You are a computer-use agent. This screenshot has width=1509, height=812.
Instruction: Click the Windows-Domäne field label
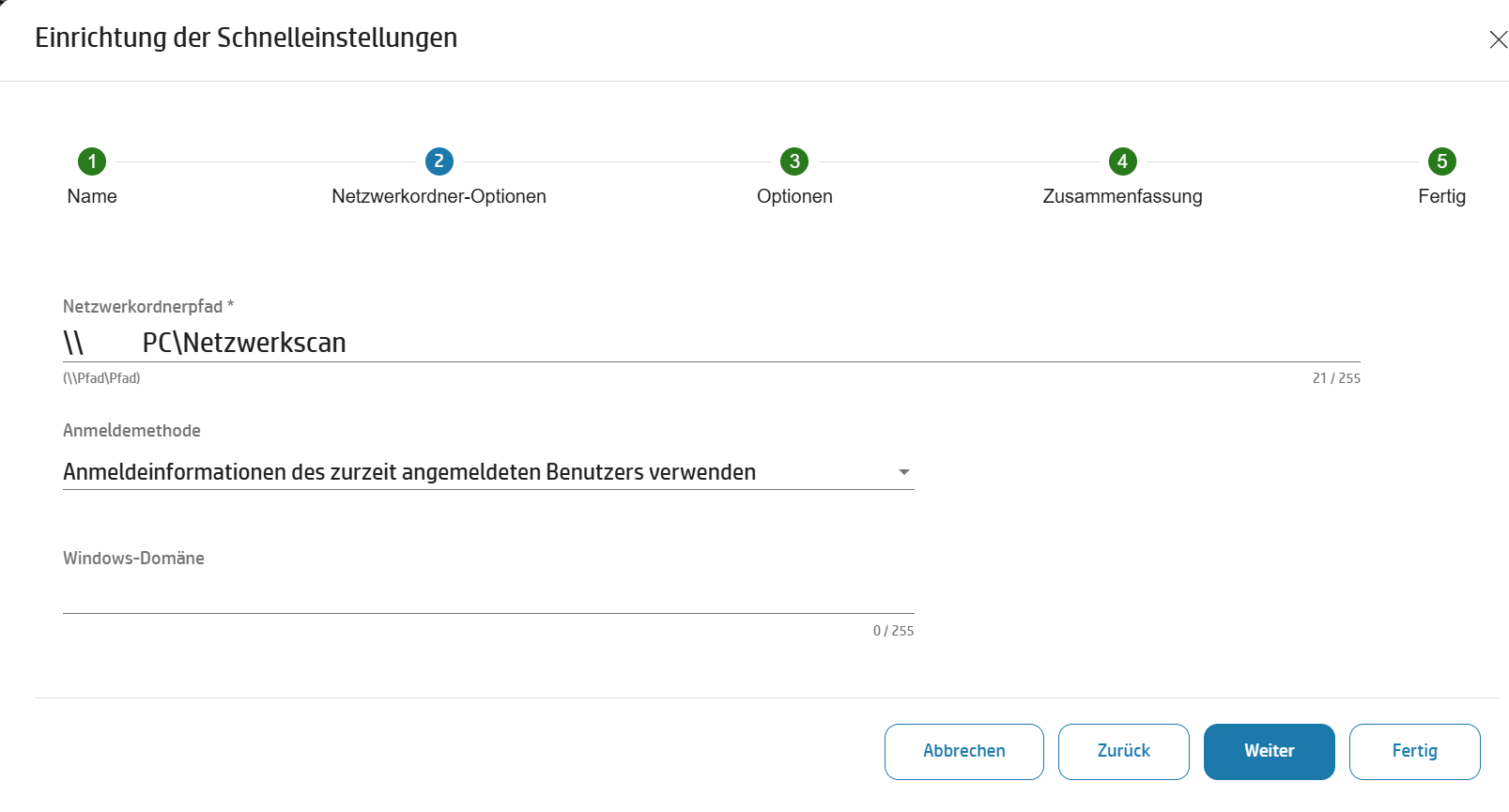pos(133,559)
